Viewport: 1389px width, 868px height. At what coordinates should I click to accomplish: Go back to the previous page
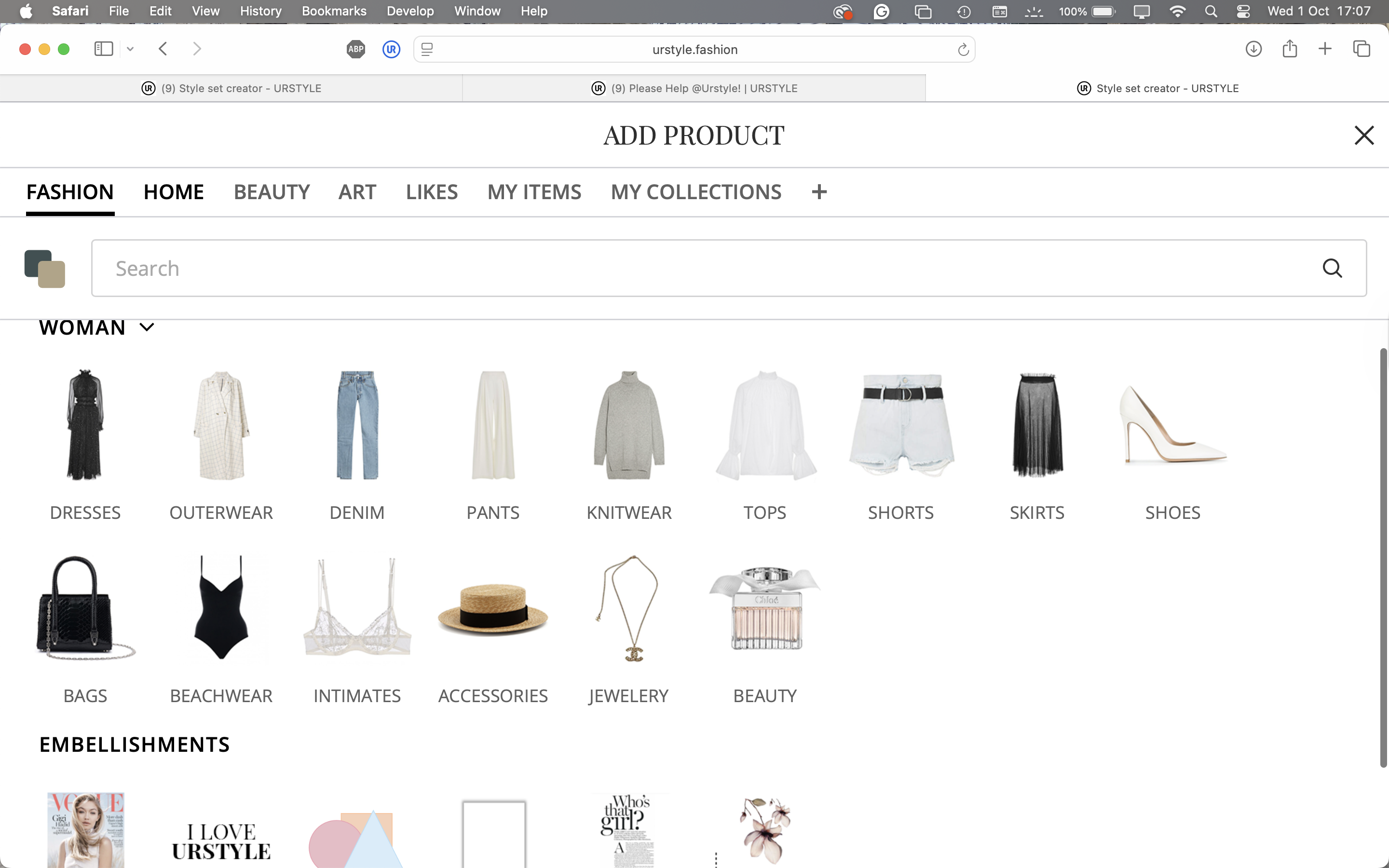pyautogui.click(x=163, y=49)
